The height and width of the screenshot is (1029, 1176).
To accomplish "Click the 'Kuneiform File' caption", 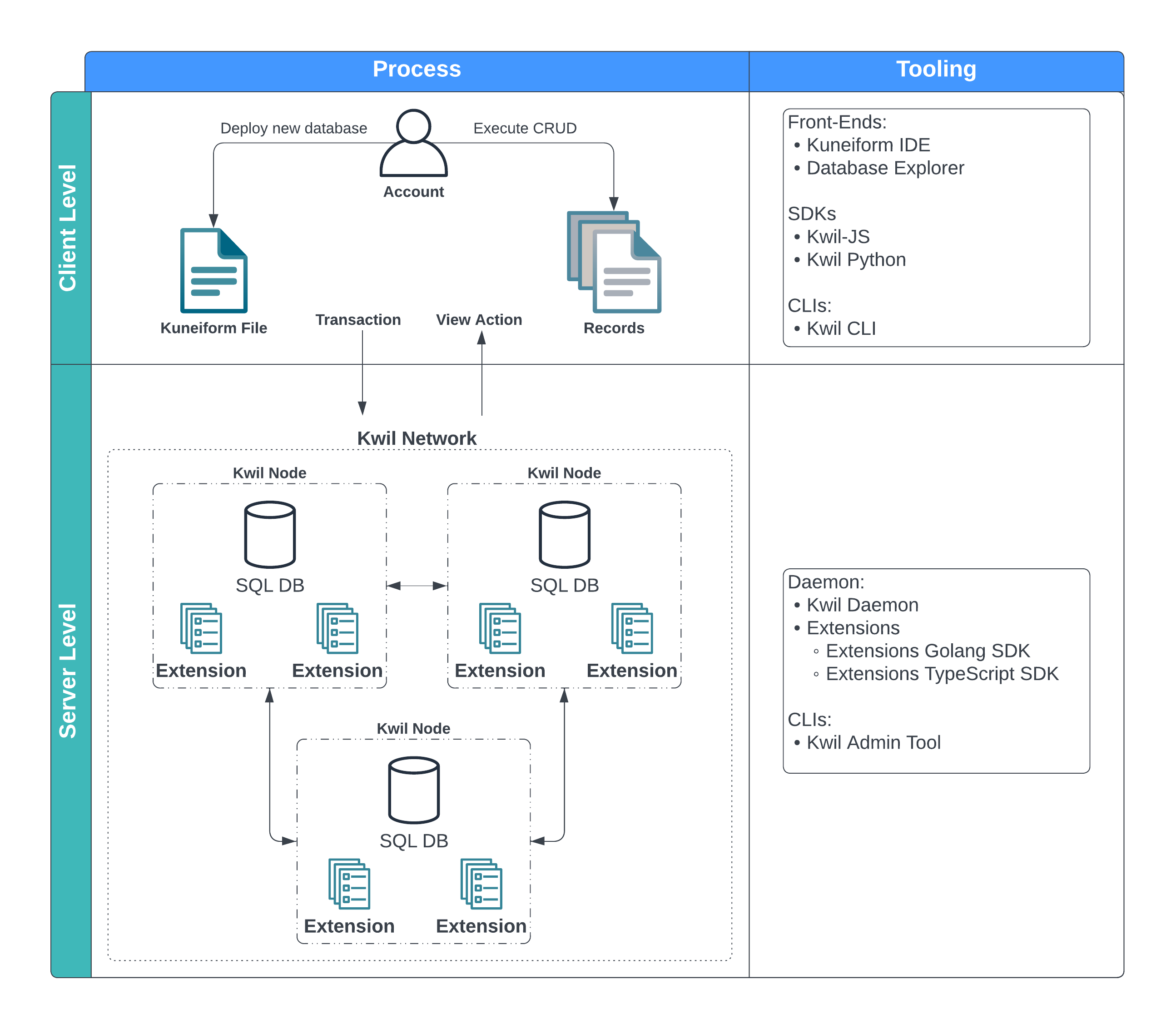I will coord(213,328).
